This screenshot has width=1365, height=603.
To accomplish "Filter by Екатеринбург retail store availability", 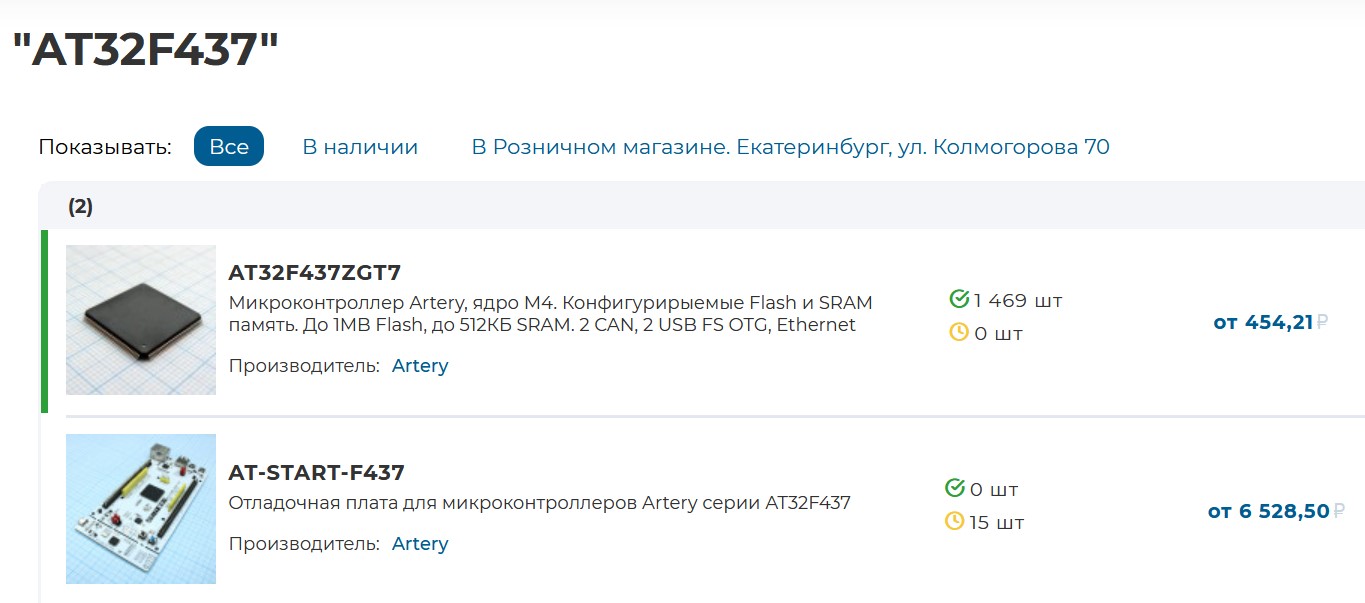I will [790, 147].
